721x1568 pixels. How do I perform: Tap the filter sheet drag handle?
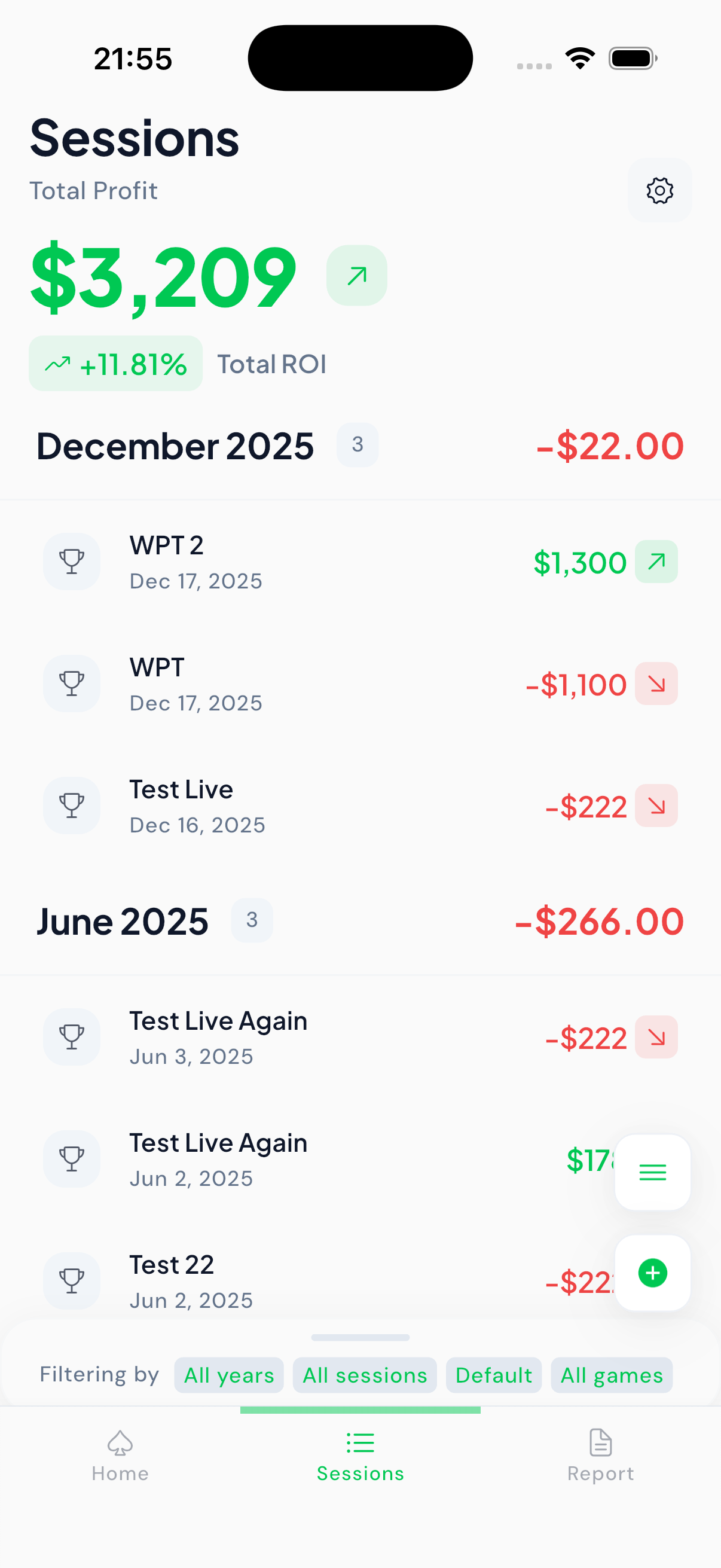pyautogui.click(x=360, y=1337)
